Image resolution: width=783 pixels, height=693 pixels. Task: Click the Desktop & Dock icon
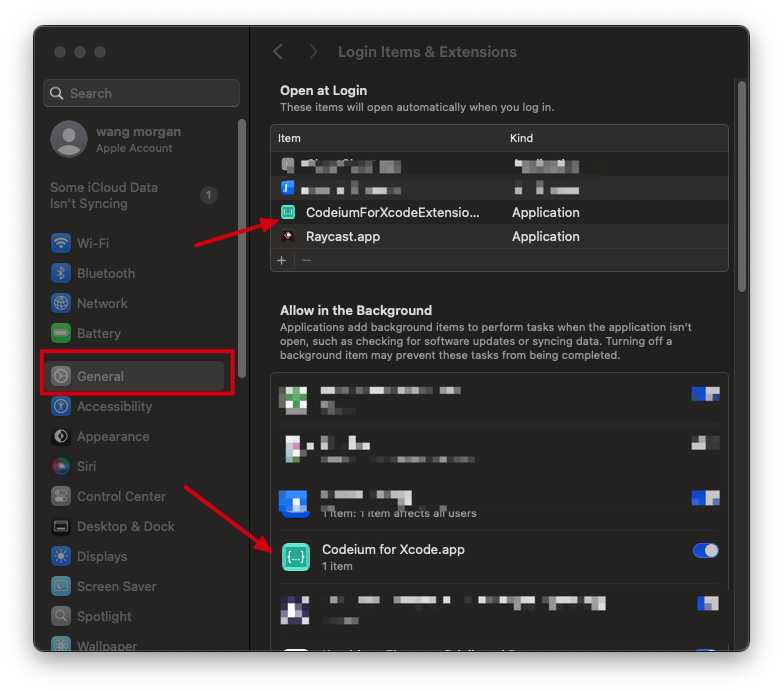[x=61, y=526]
